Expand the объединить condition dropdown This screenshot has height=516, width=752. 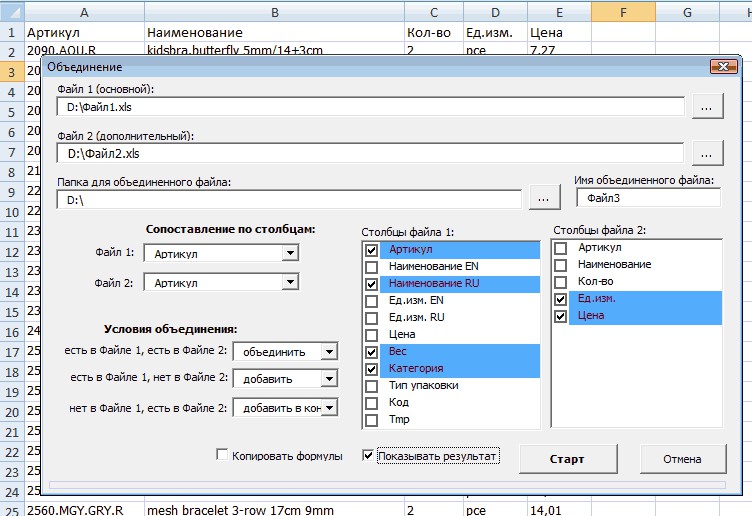pos(329,352)
